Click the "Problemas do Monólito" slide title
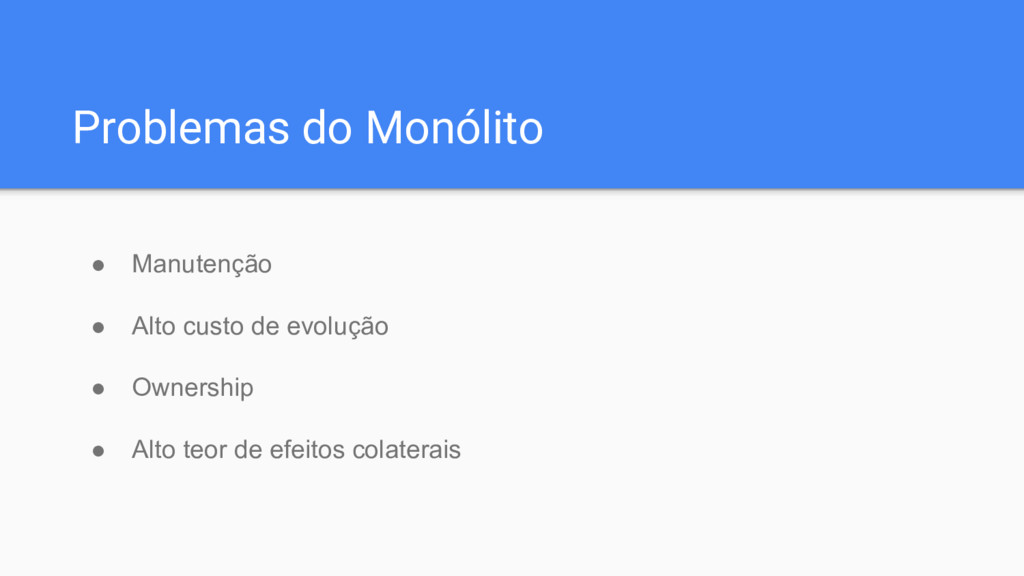1024x576 pixels. tap(308, 127)
